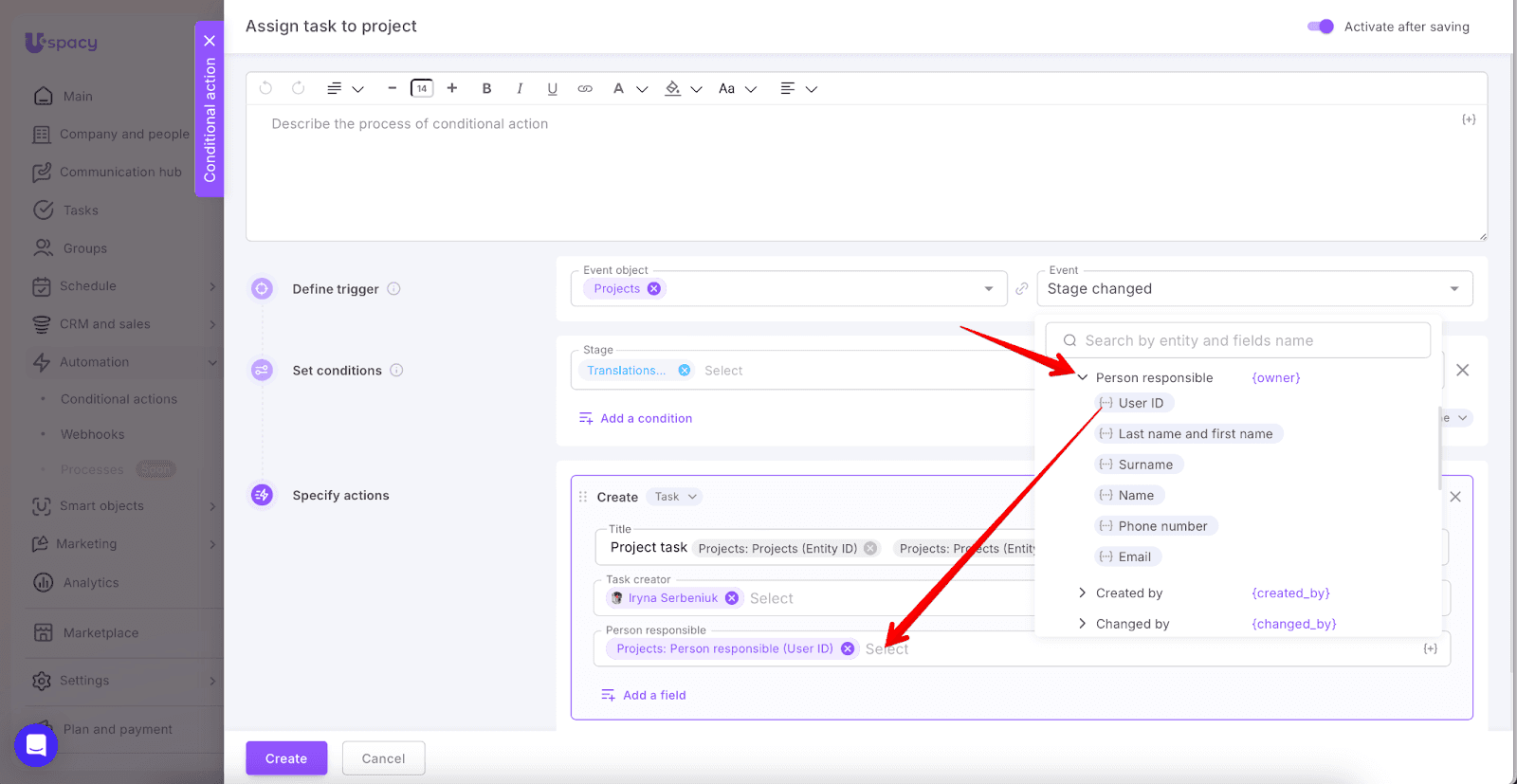Viewport: 1517px width, 784px height.
Task: Open the highlight fill color picker
Action: tap(673, 88)
